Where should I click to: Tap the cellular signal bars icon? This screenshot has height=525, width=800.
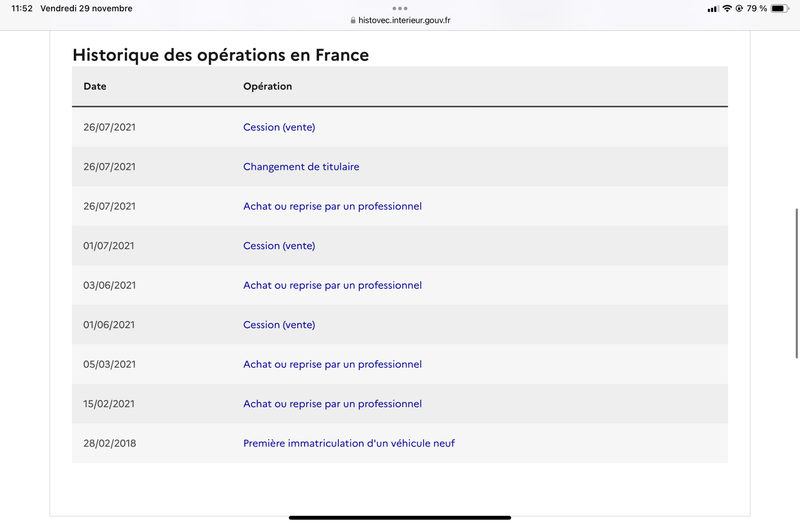[713, 9]
